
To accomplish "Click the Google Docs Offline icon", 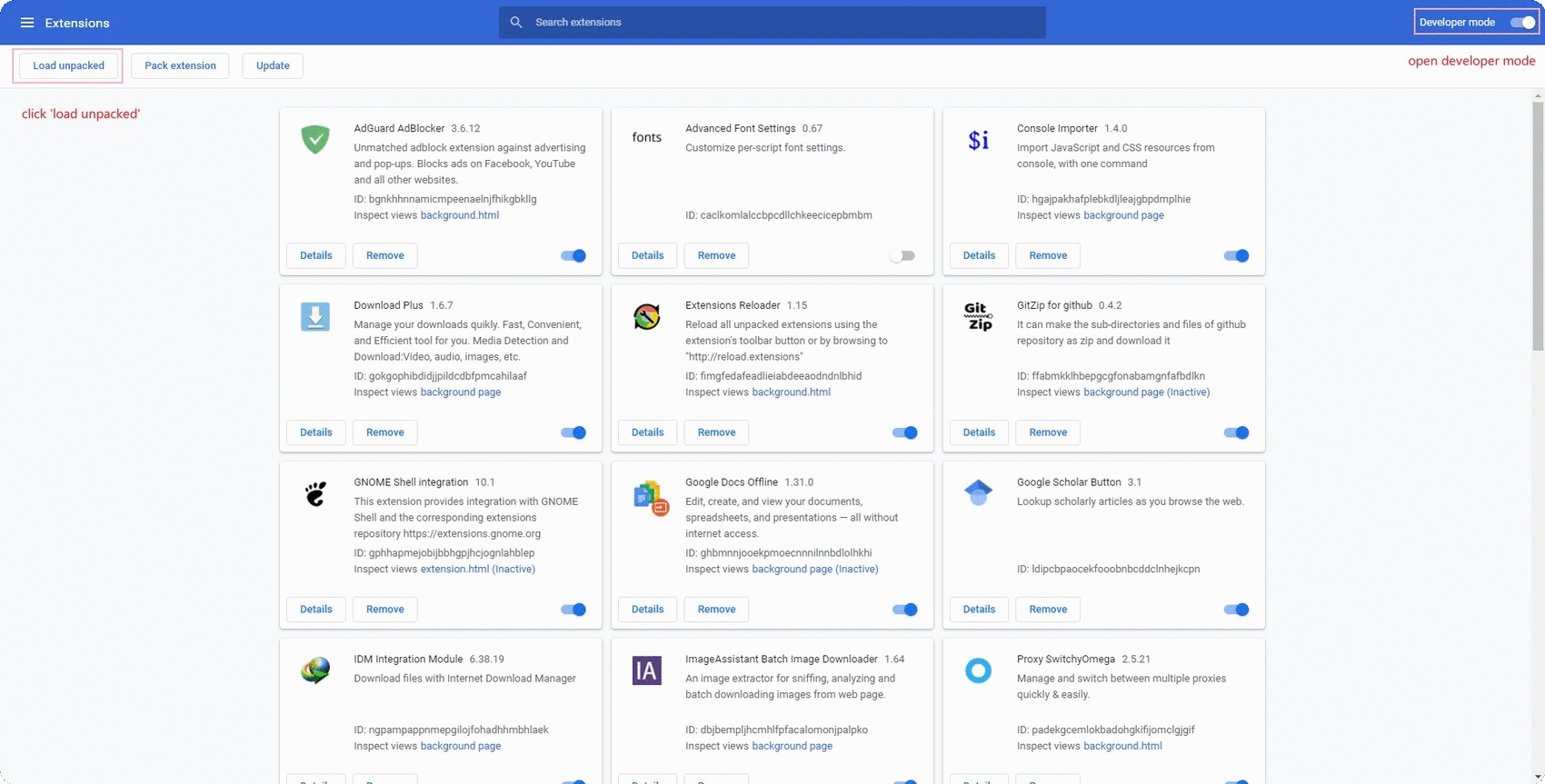I will [x=651, y=497].
